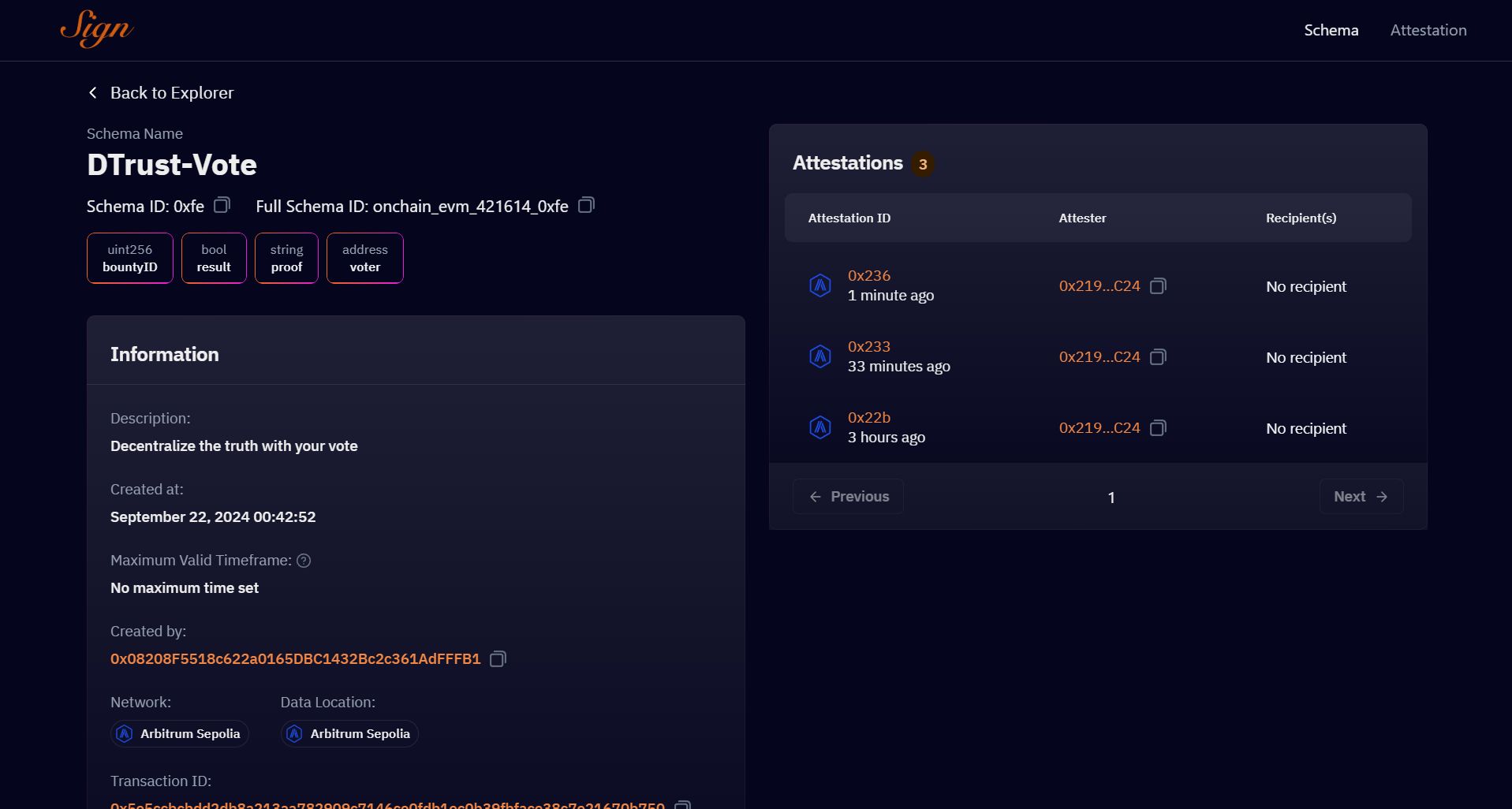The height and width of the screenshot is (809, 1512).
Task: Click 'No recipient' in 0x236 row
Action: coord(1306,286)
